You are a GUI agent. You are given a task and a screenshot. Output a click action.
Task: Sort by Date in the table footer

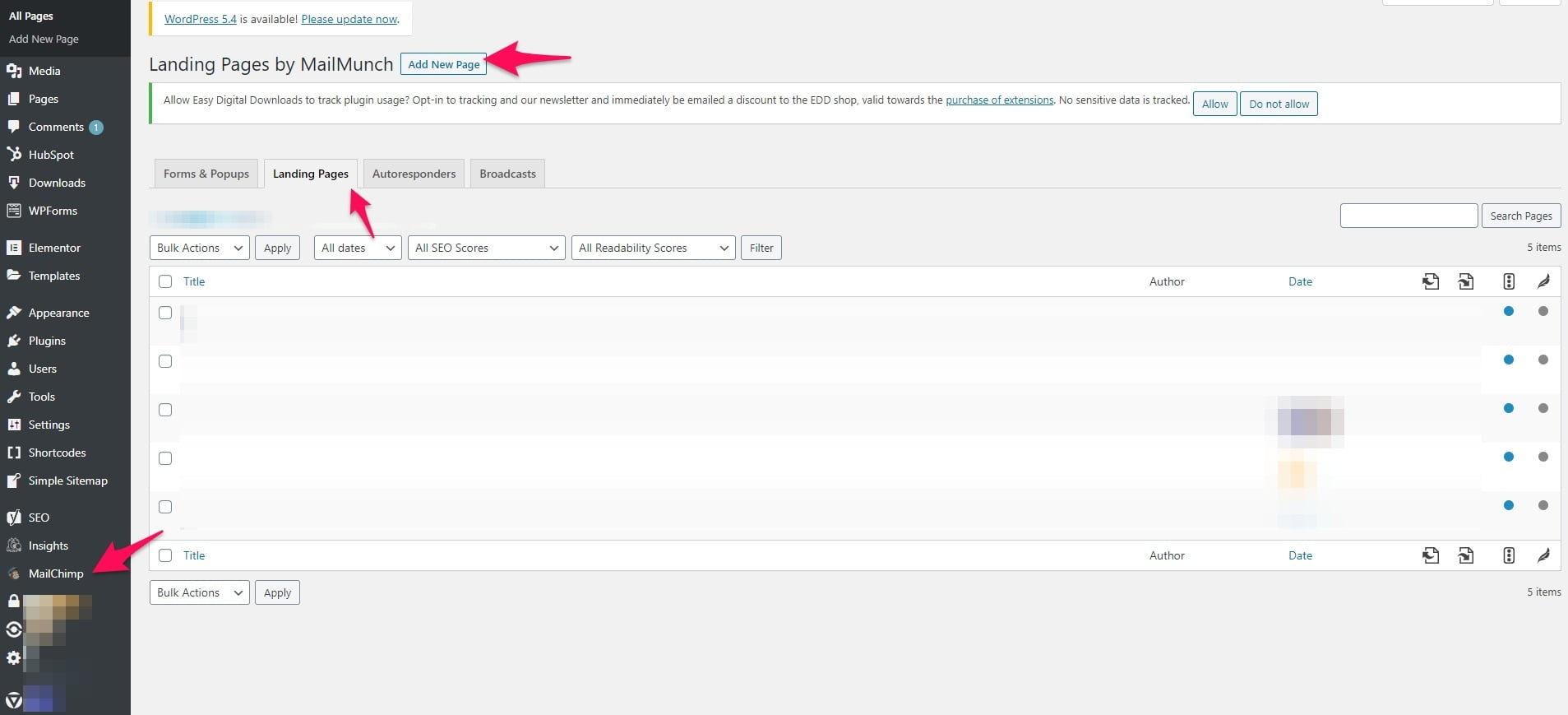(x=1300, y=555)
